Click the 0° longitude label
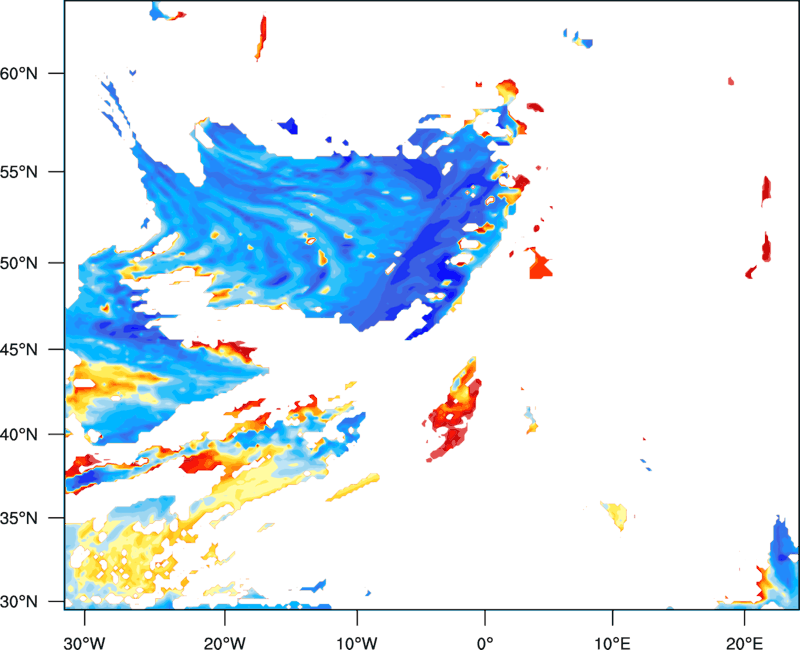Screen dimensions: 800x650 [x=485, y=643]
